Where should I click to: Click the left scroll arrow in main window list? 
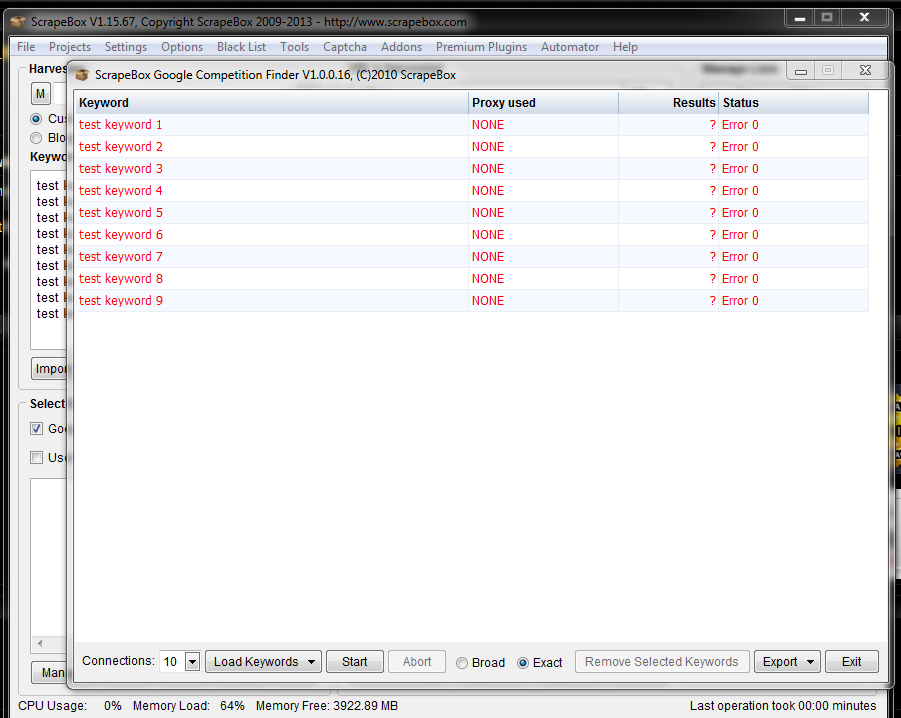point(40,643)
